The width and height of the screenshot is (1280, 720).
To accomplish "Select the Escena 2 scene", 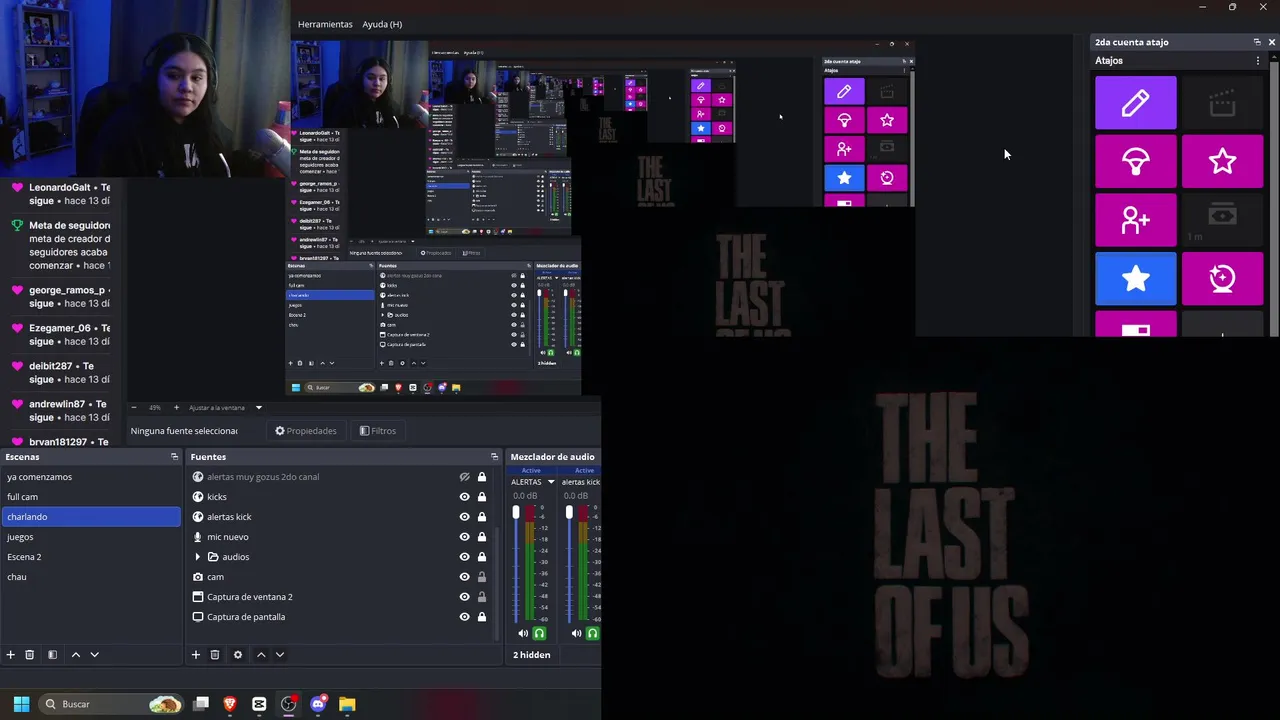I will (x=90, y=557).
